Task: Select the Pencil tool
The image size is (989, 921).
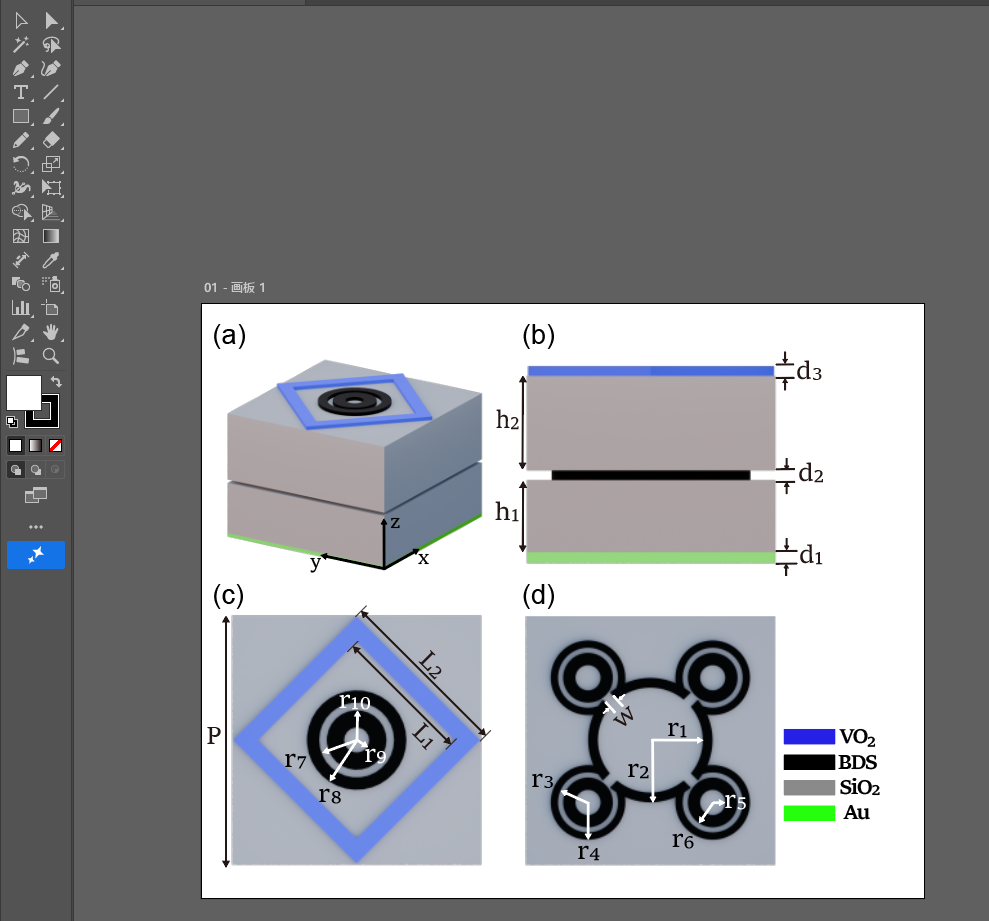Action: (x=21, y=141)
